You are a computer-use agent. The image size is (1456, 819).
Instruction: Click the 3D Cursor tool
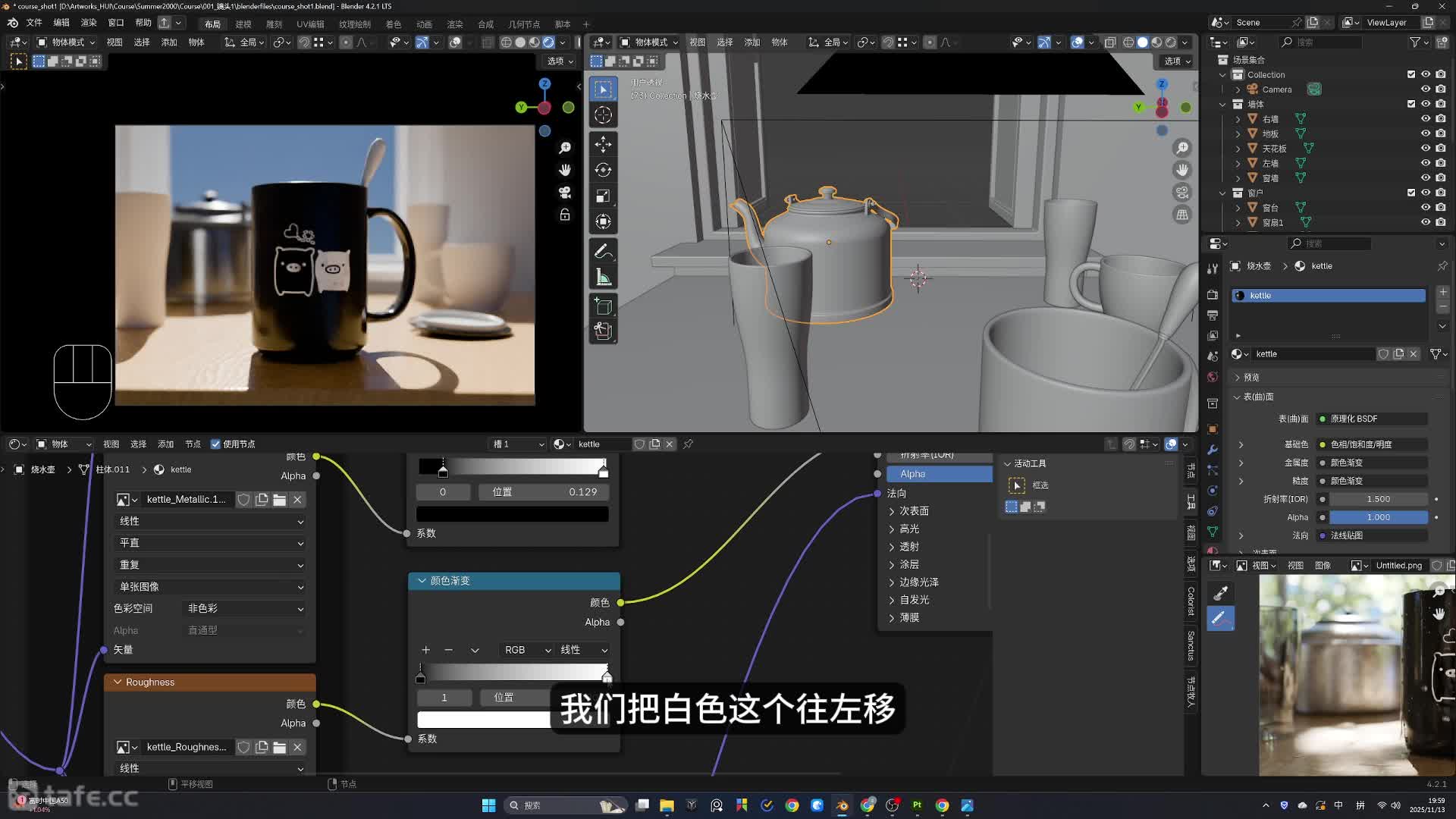coord(603,115)
